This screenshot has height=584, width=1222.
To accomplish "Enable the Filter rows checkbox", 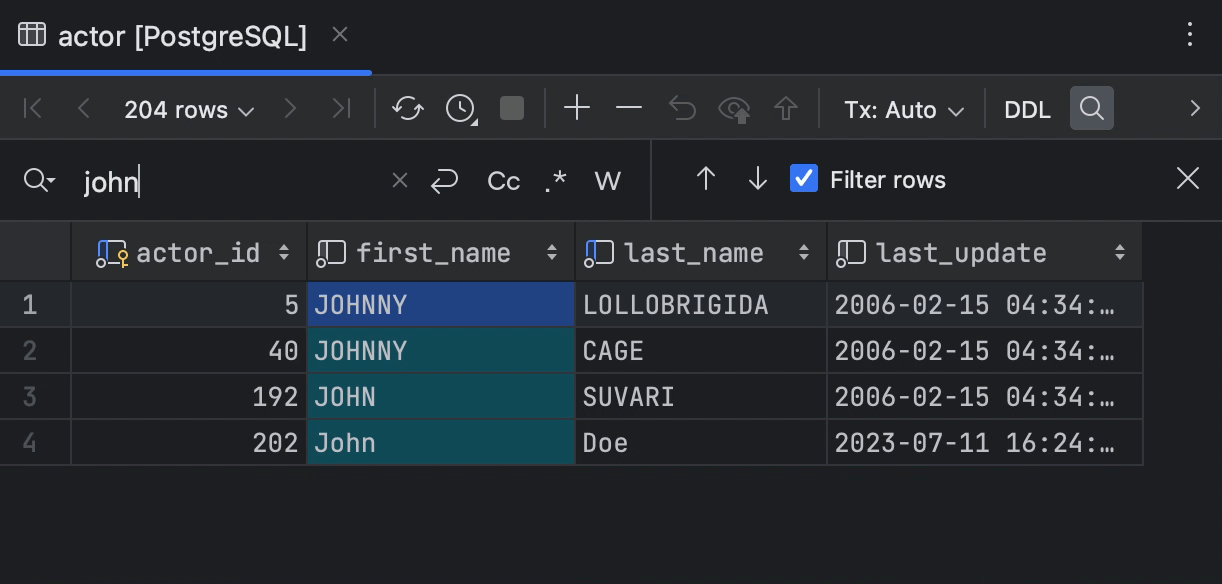I will click(804, 179).
